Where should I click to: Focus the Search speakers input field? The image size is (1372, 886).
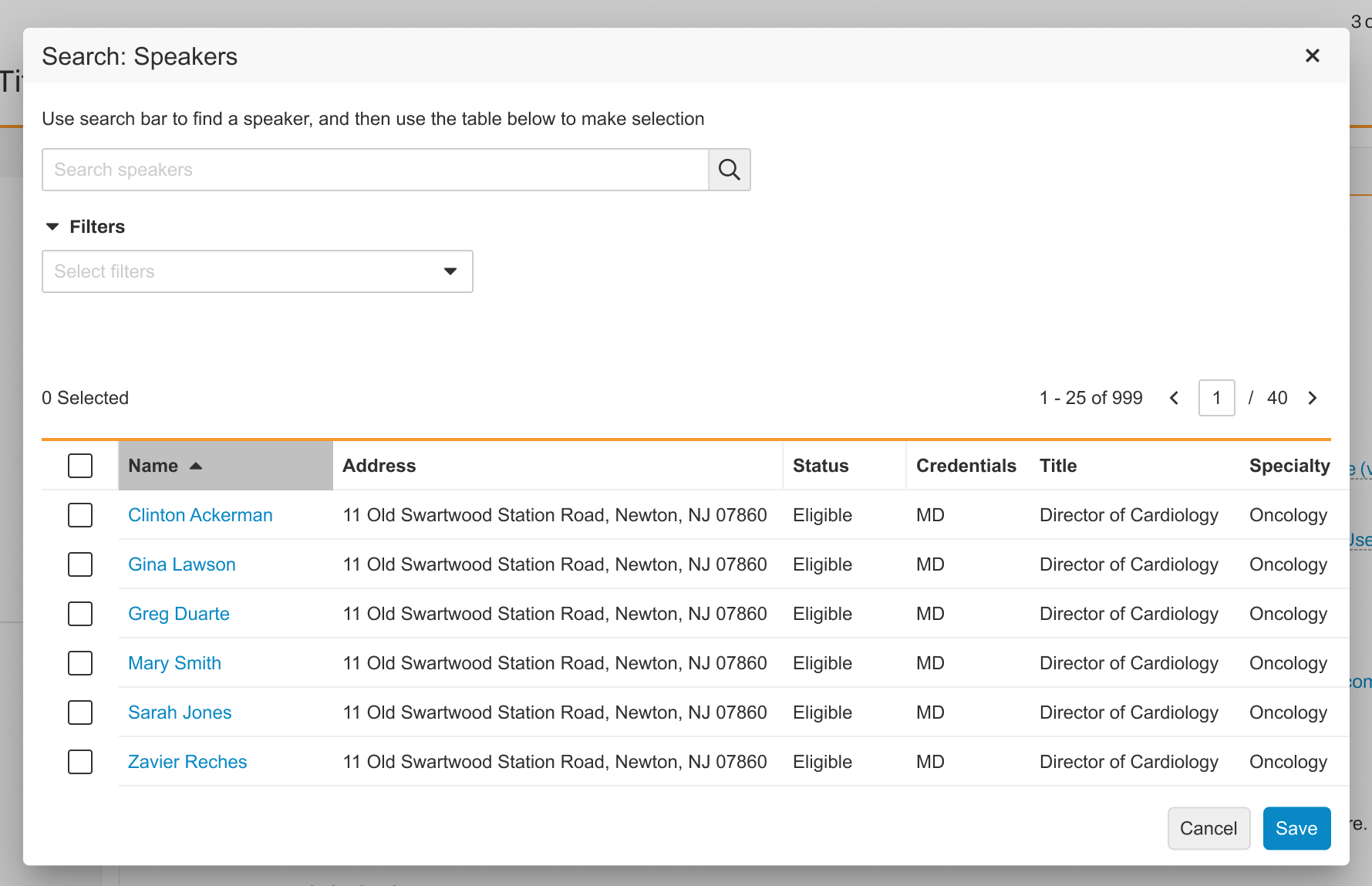point(375,170)
